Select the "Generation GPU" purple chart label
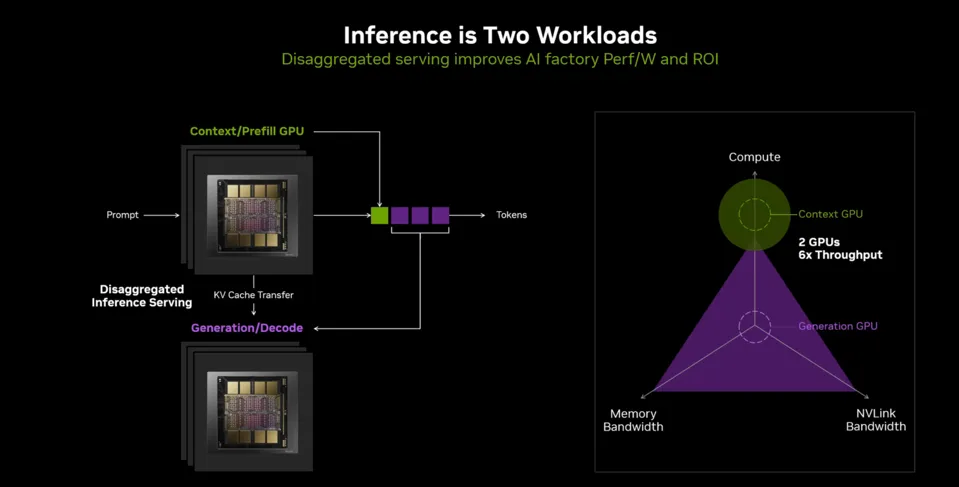 838,326
